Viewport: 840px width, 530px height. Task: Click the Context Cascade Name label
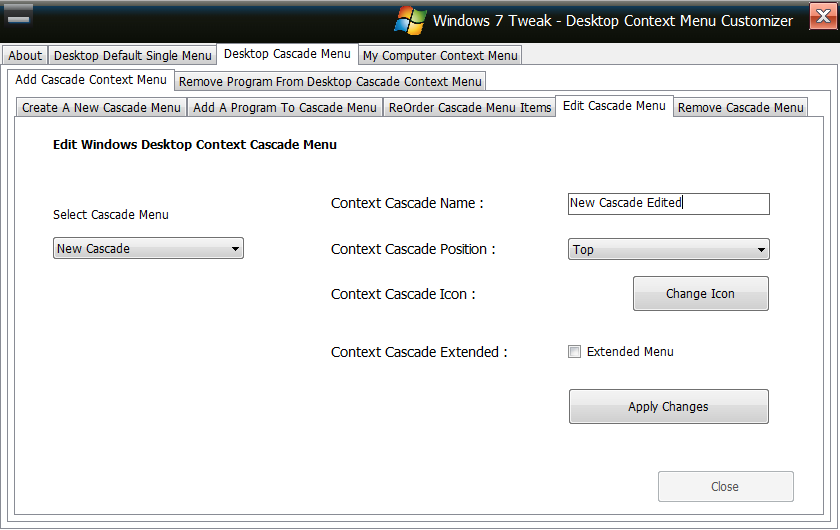click(407, 204)
